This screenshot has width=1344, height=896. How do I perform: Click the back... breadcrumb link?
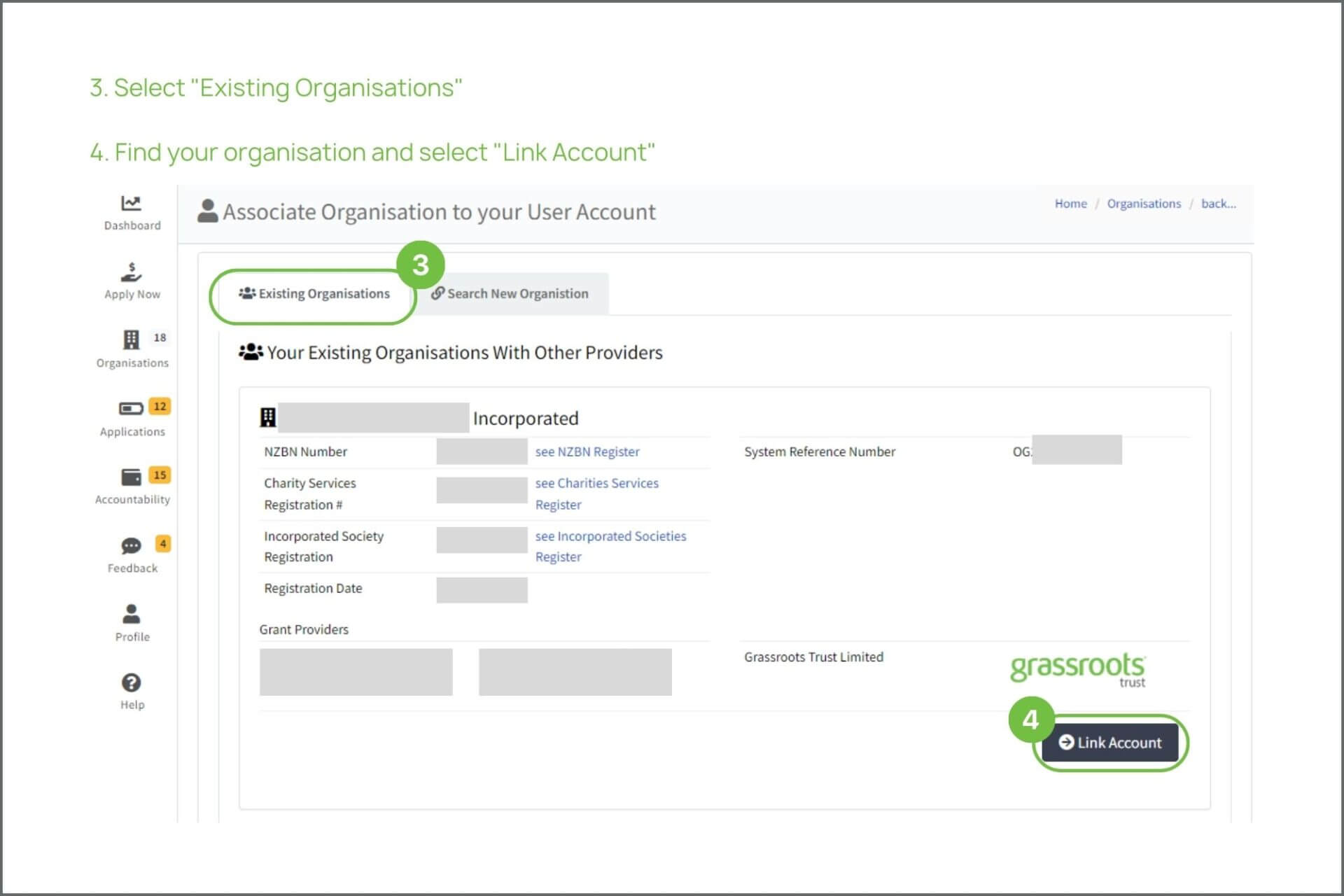coord(1218,204)
